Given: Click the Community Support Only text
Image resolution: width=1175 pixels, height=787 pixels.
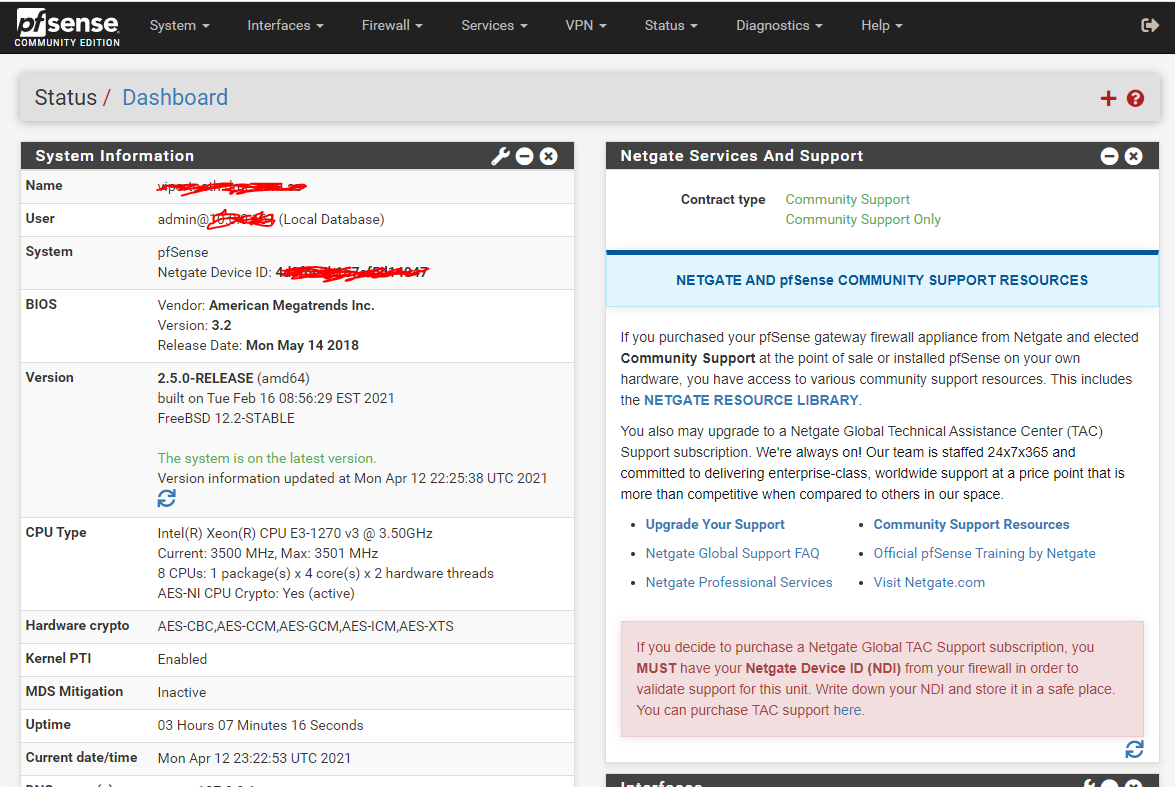Looking at the screenshot, I should pos(863,220).
